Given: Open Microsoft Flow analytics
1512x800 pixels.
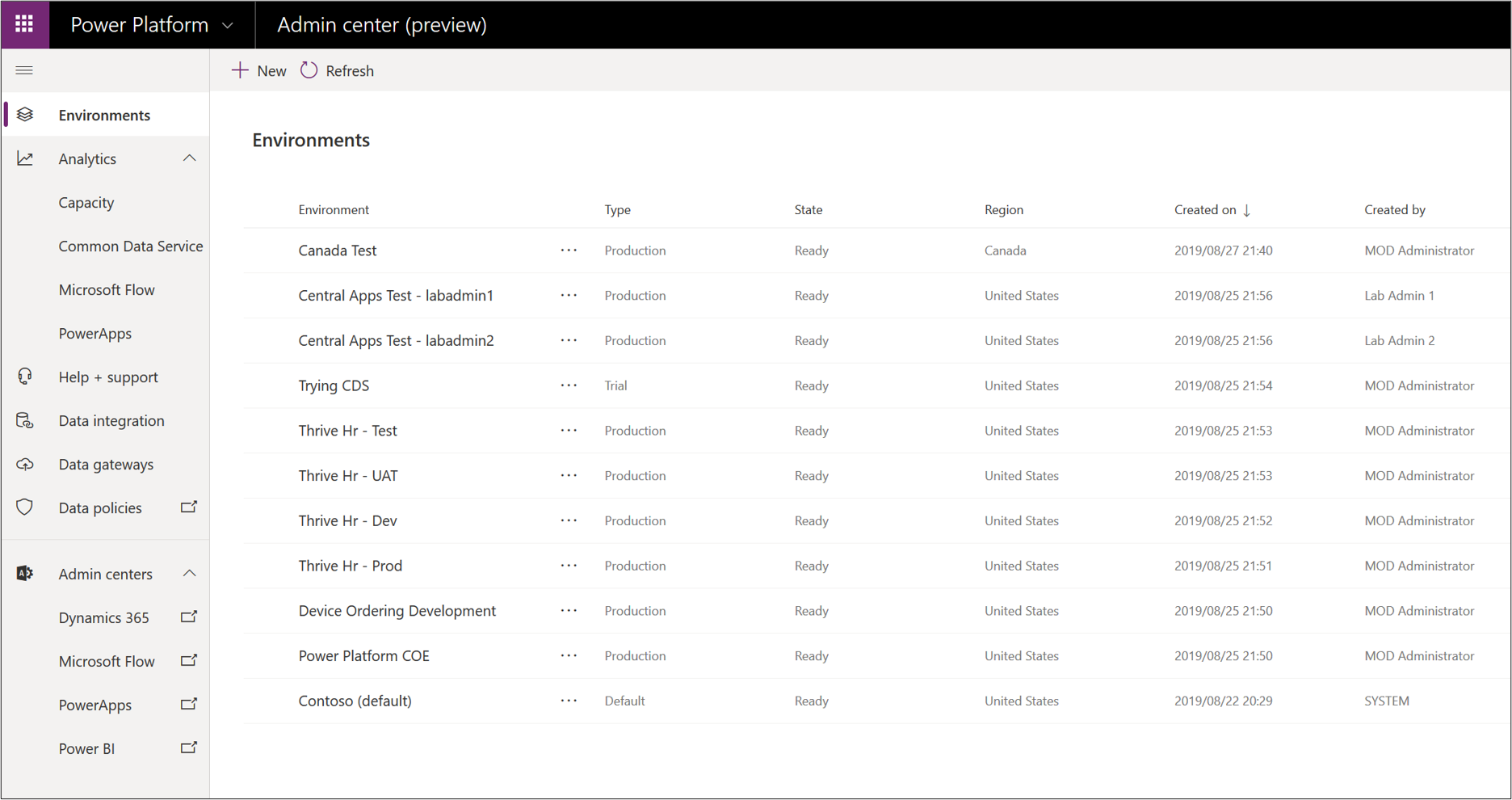Looking at the screenshot, I should [x=107, y=289].
